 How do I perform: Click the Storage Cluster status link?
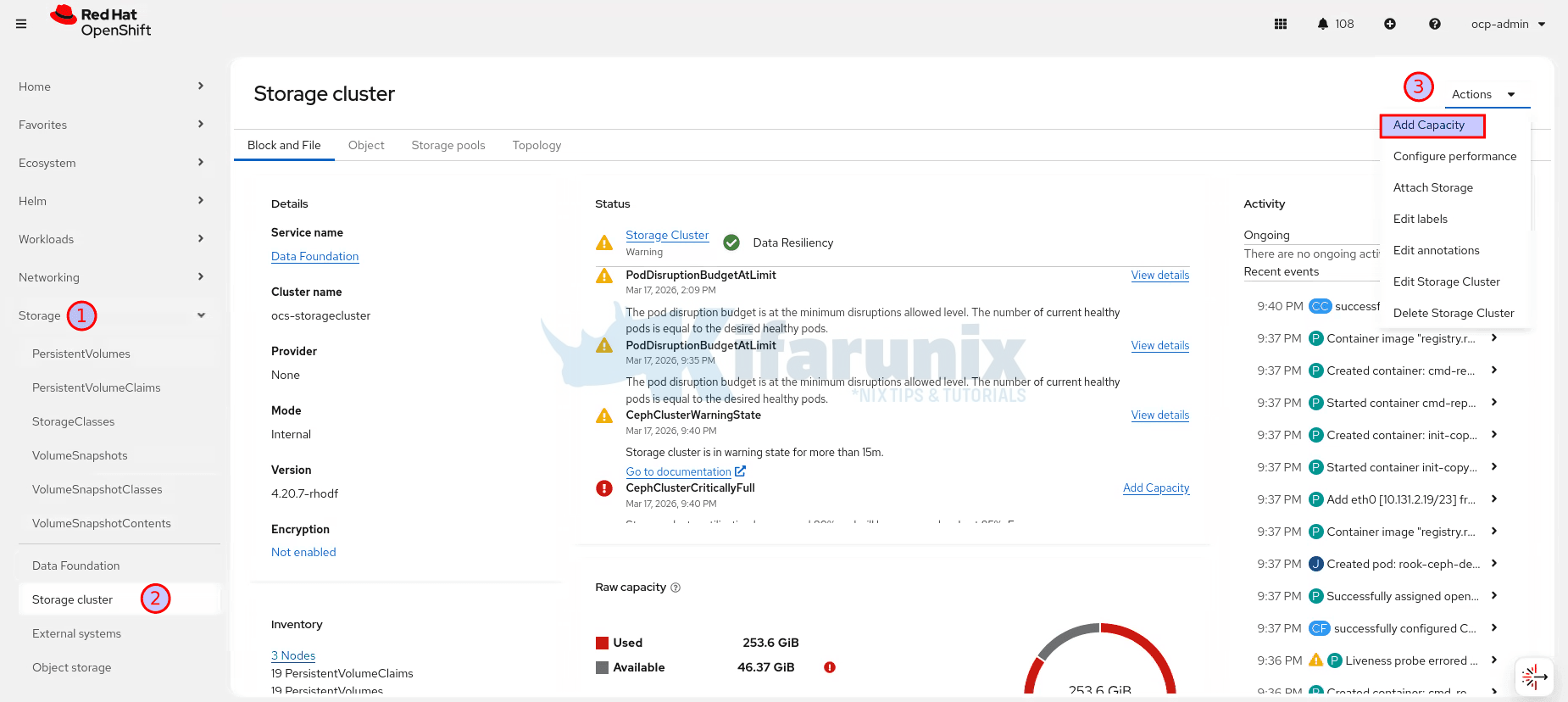(667, 235)
